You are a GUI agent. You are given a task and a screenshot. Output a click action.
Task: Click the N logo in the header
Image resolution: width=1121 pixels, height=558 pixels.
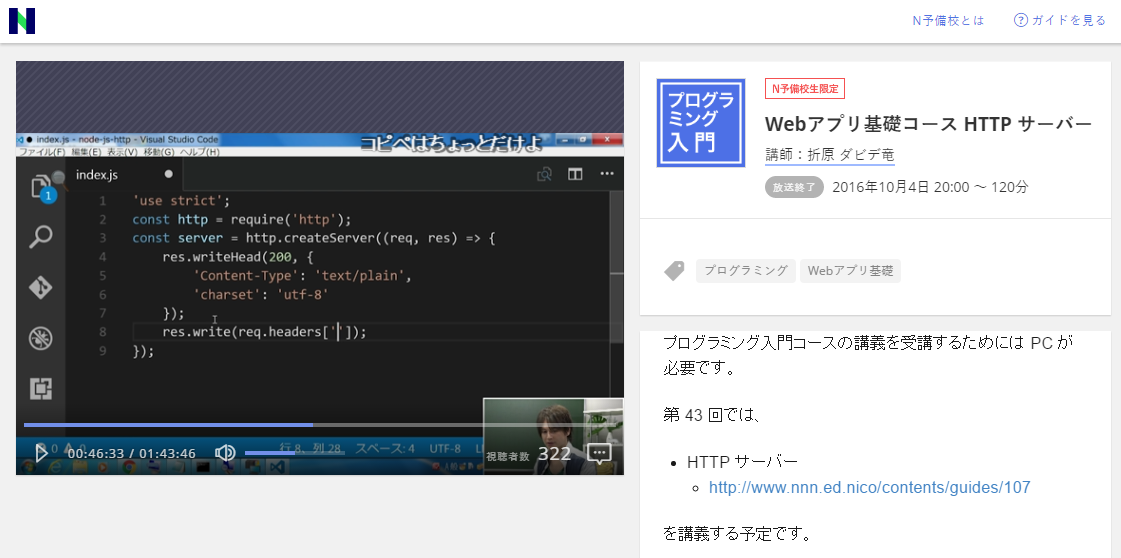pyautogui.click(x=22, y=21)
